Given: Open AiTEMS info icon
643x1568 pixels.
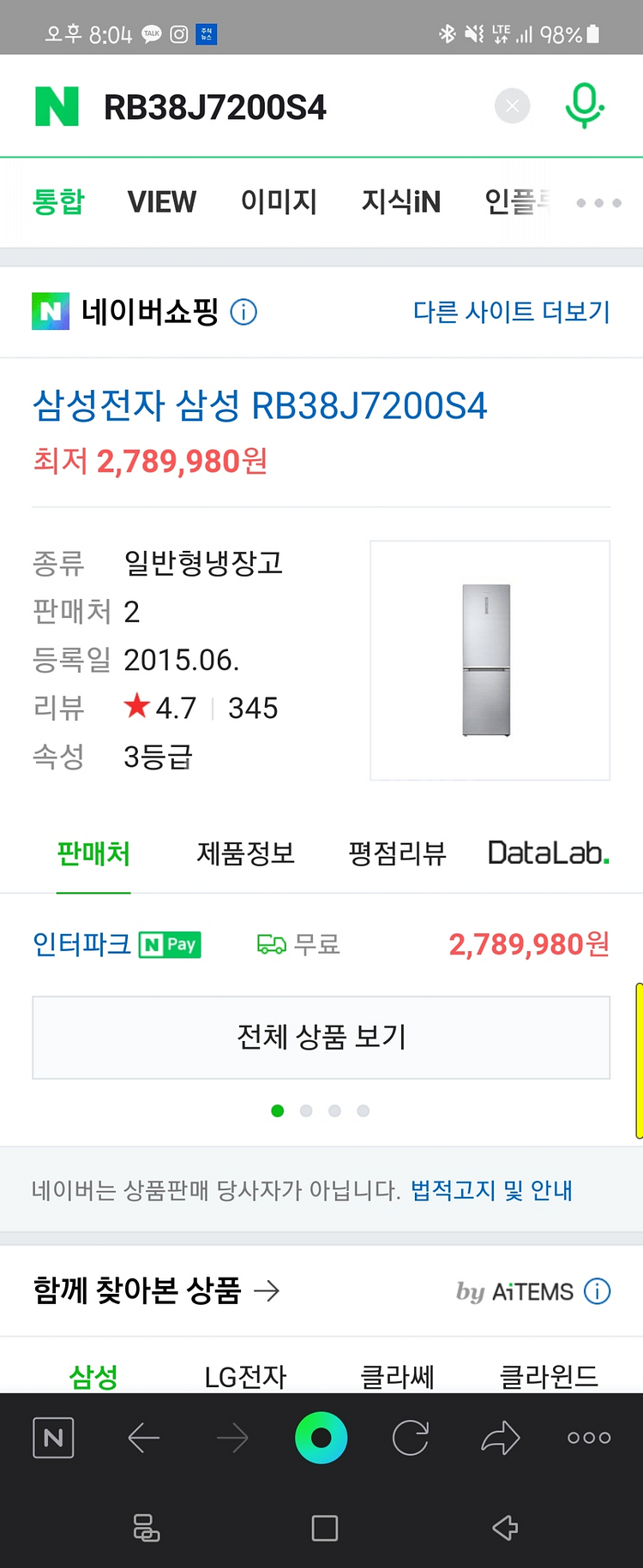Looking at the screenshot, I should click(597, 1290).
